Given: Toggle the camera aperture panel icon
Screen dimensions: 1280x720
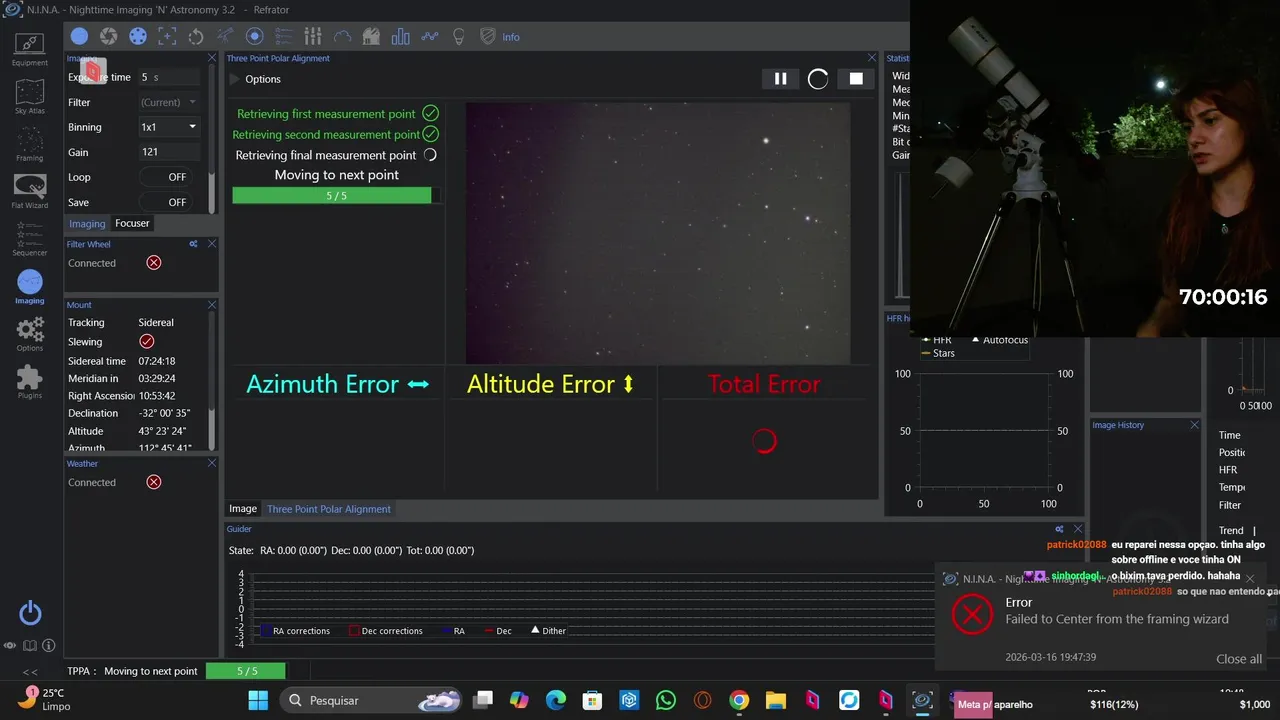Looking at the screenshot, I should [108, 36].
